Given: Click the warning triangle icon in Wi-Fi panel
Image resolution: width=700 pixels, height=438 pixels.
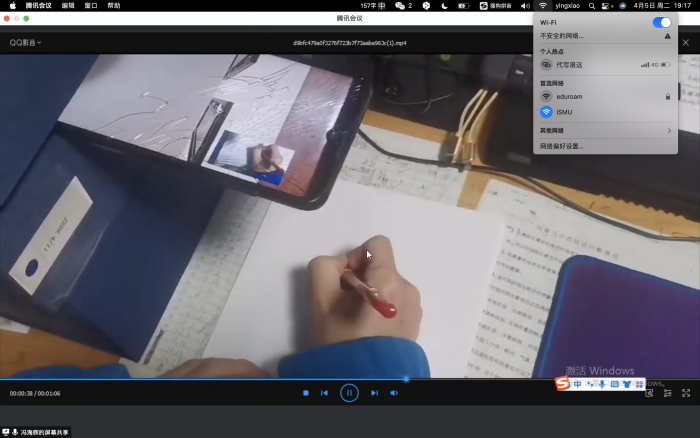Looking at the screenshot, I should coord(667,36).
